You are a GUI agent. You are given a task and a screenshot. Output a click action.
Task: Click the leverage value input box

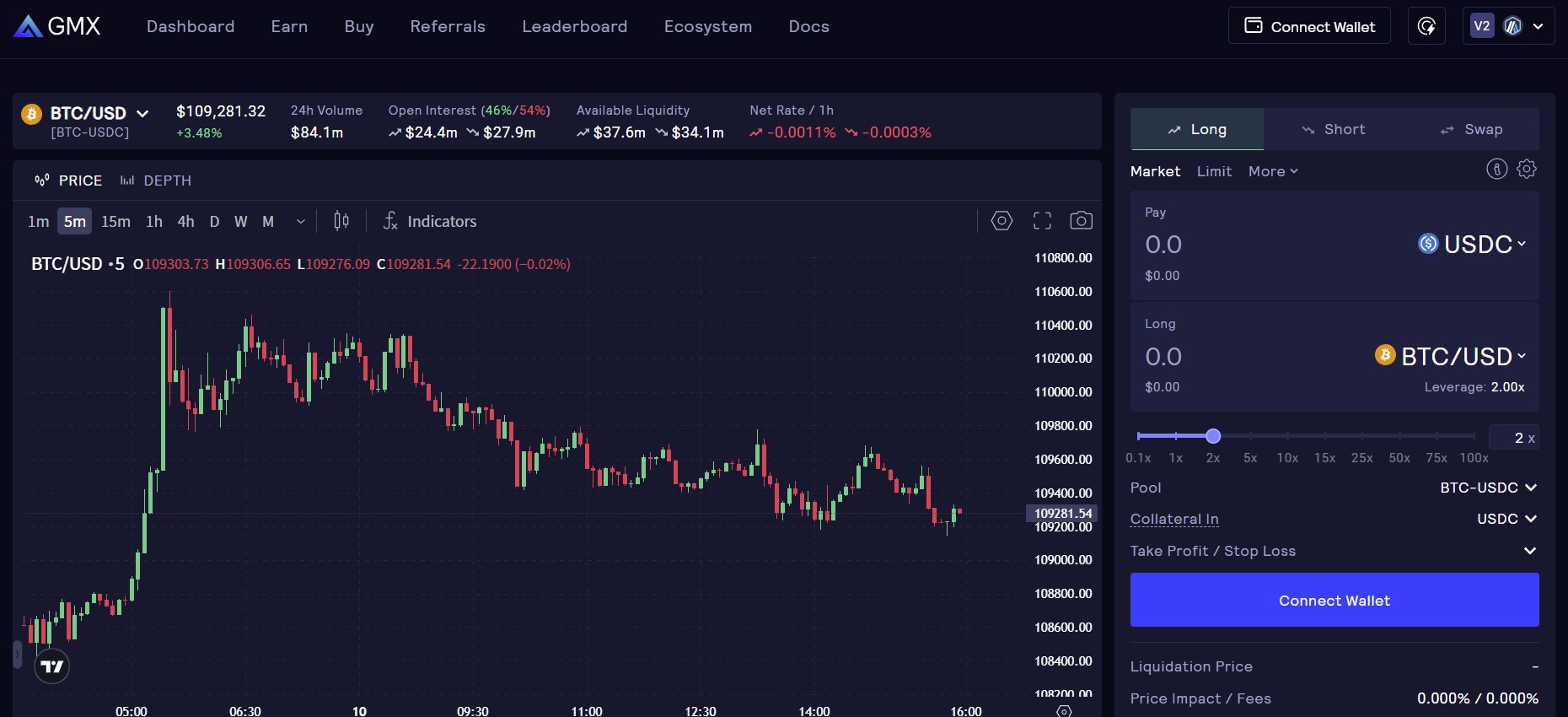(1514, 437)
